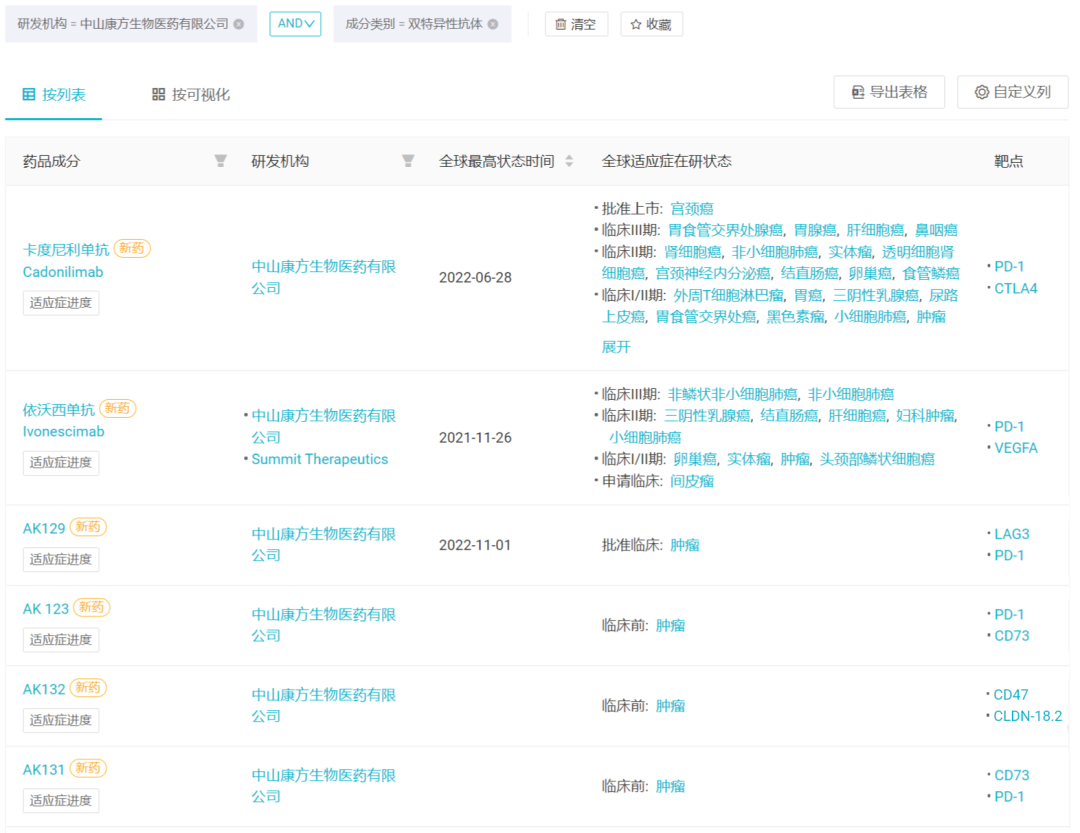Click 适应症进度 under AK129
The height and width of the screenshot is (833, 1080).
[x=61, y=559]
